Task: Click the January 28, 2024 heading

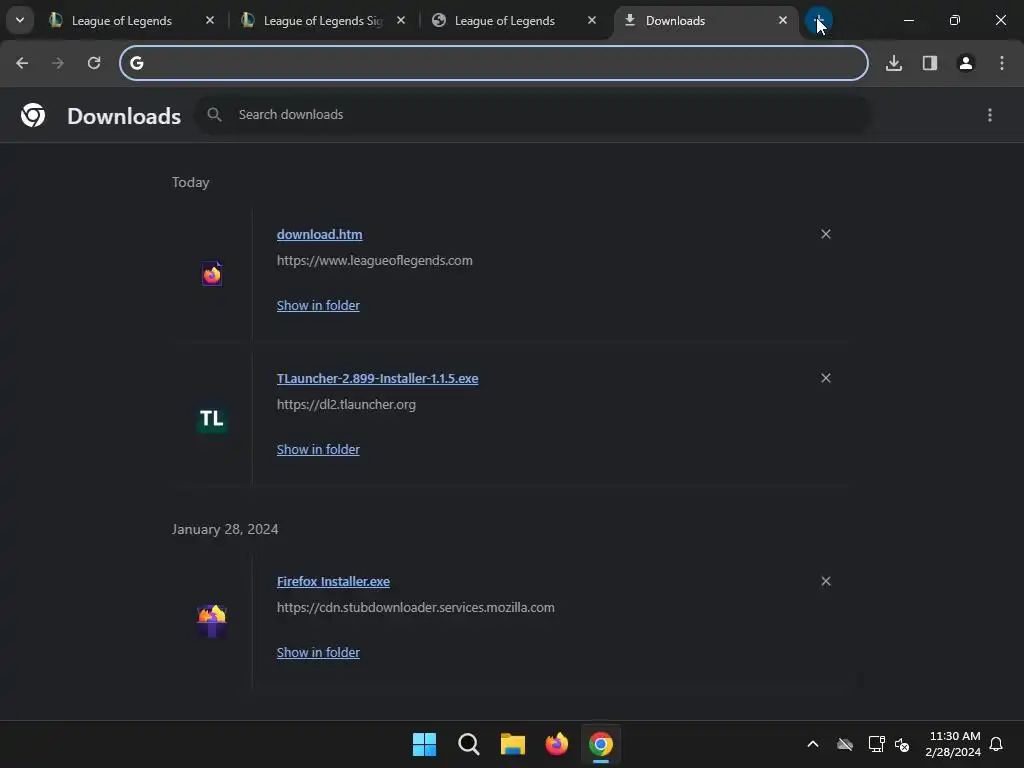Action: (x=225, y=529)
